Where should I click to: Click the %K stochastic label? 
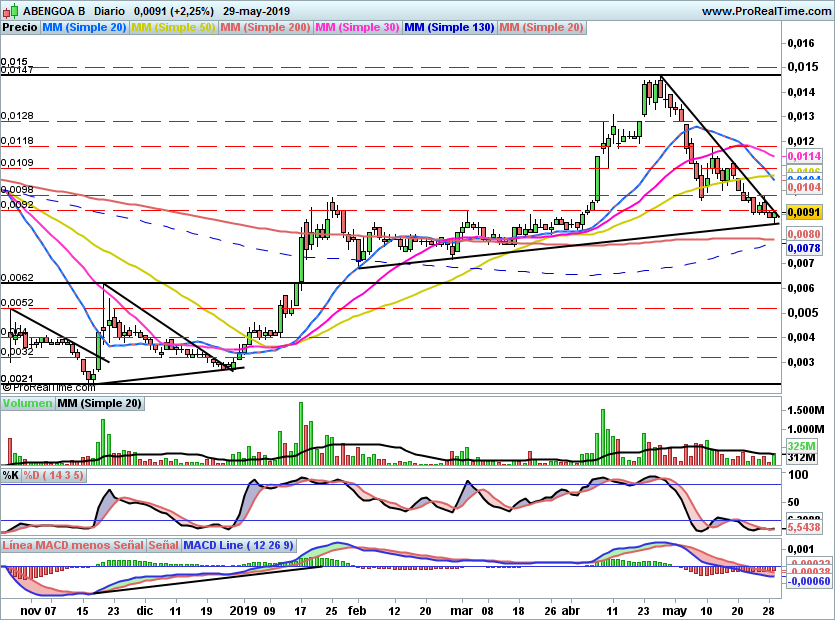click(11, 475)
